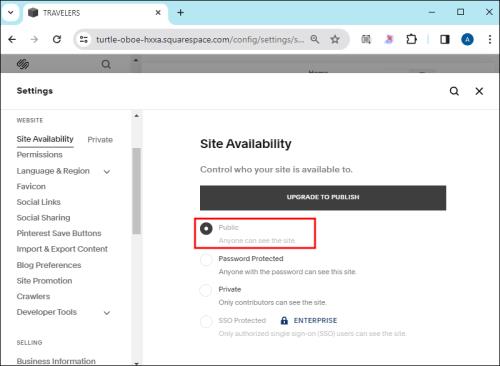Click 'Anyone with the password can see this site'
Screen dimensions: 500x366
click(287, 272)
